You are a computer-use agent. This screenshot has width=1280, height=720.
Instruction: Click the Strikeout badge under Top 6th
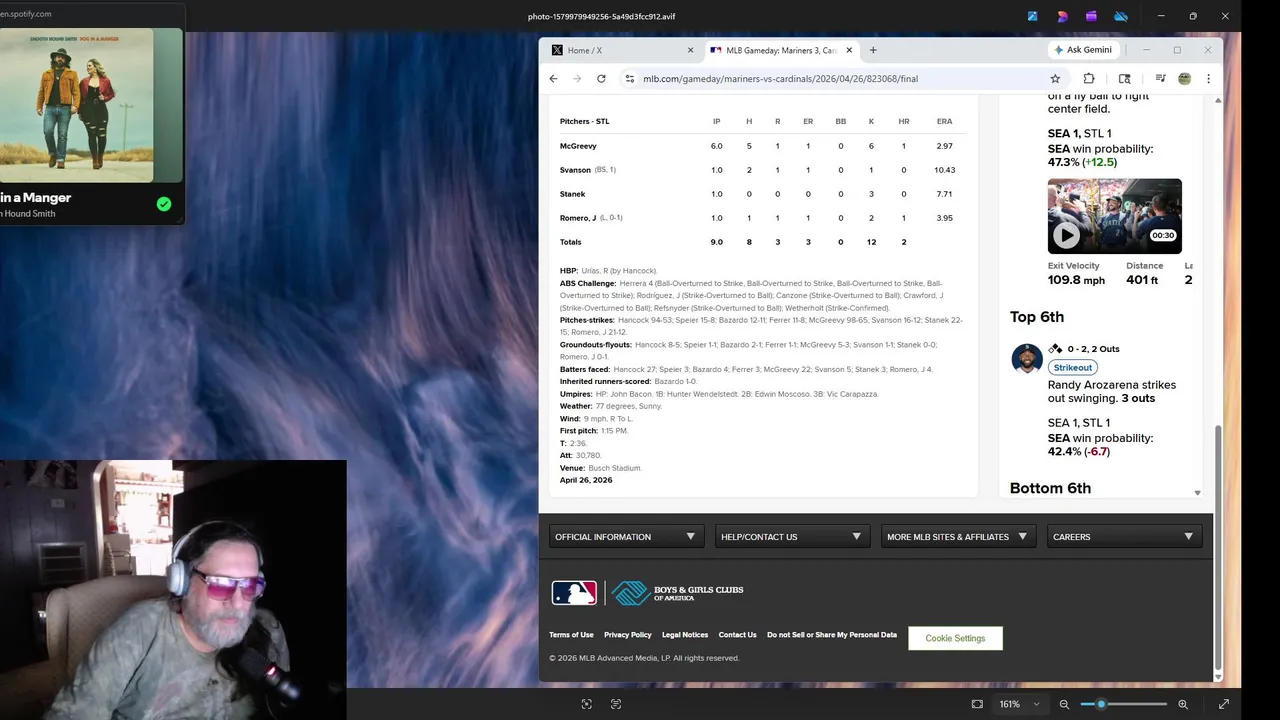pyautogui.click(x=1072, y=368)
